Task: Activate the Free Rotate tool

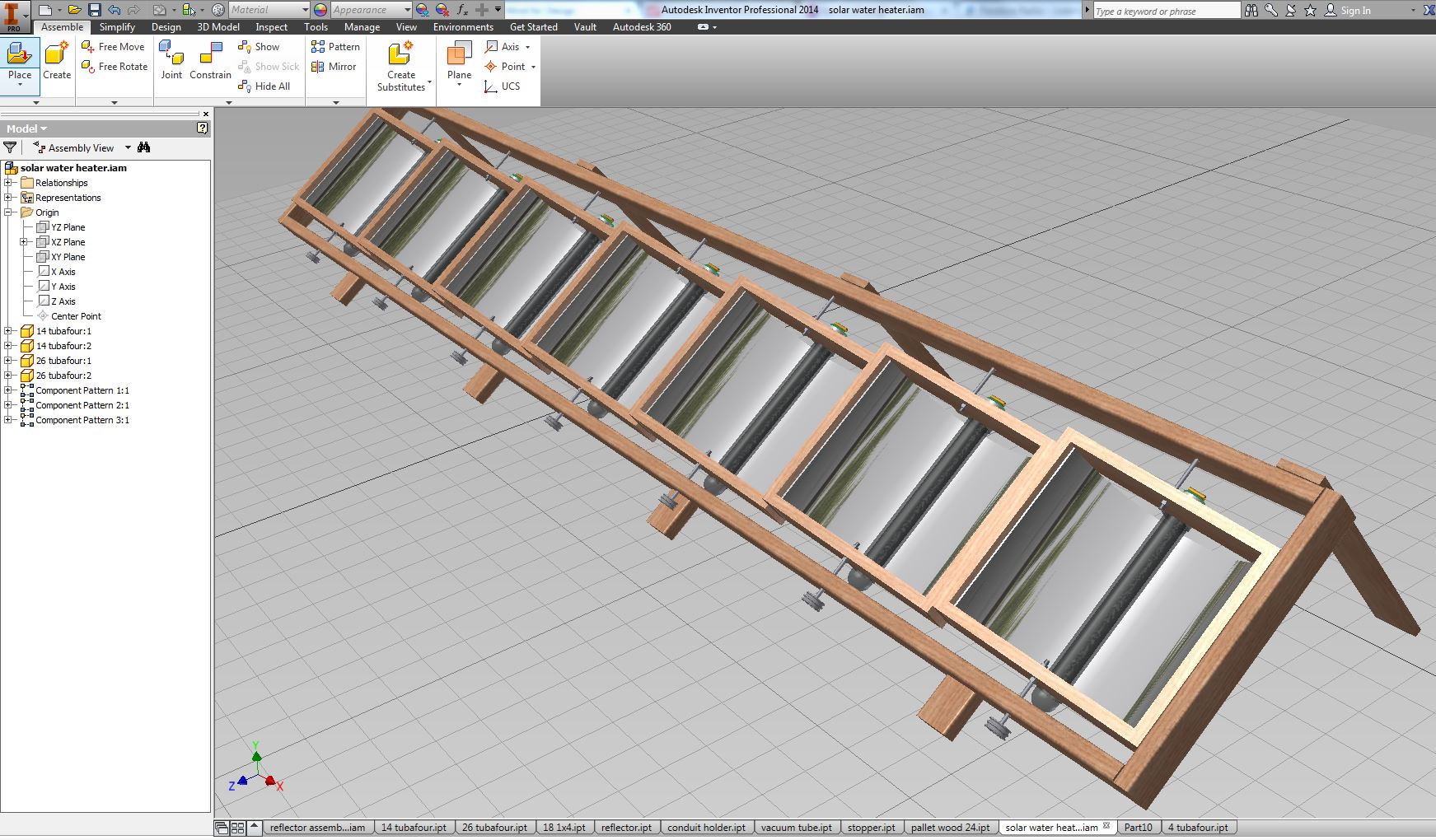Action: [x=115, y=67]
